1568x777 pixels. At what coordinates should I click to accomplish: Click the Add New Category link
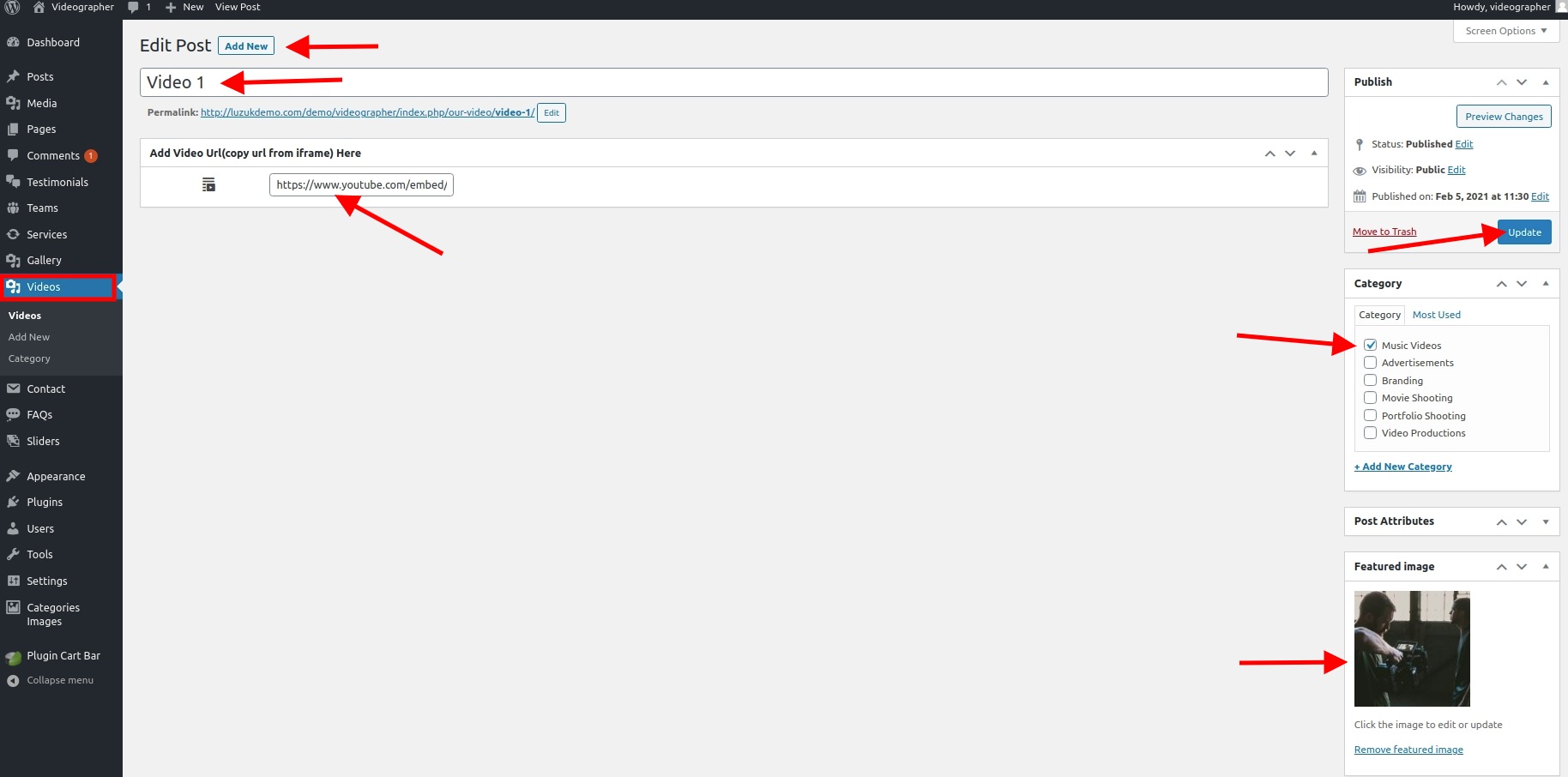pos(1403,467)
